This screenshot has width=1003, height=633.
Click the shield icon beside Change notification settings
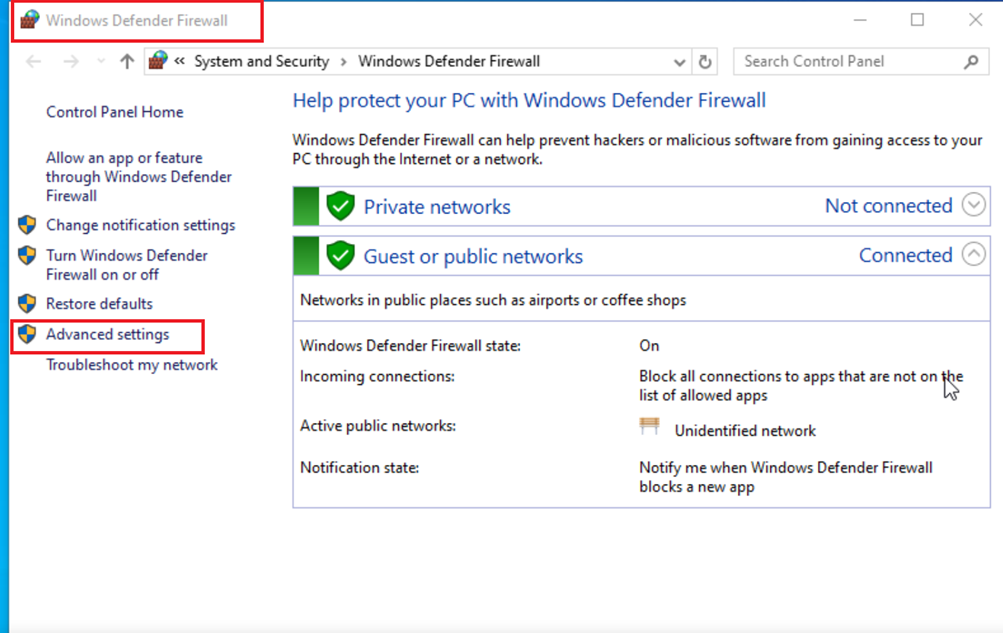(x=27, y=225)
